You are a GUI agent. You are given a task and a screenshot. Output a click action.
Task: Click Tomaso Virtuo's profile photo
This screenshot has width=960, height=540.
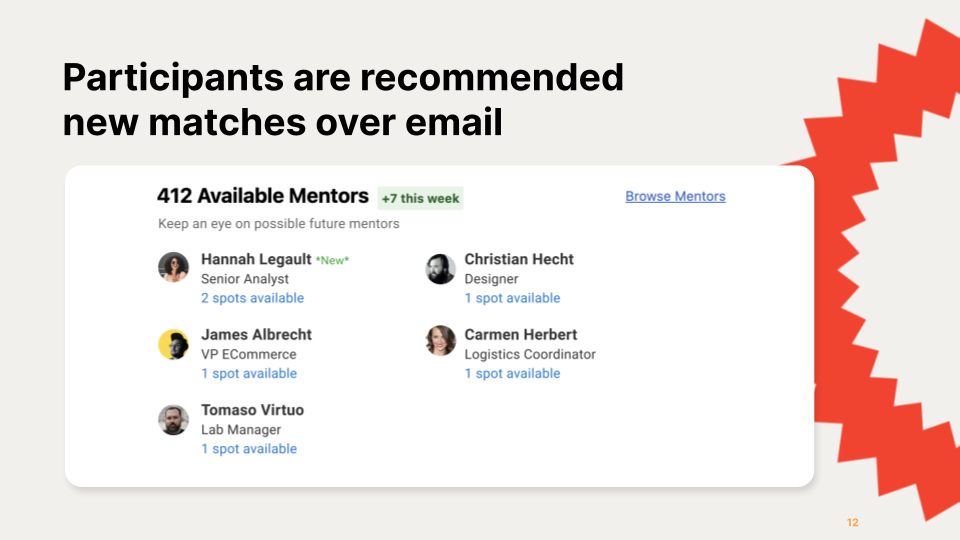tap(174, 419)
